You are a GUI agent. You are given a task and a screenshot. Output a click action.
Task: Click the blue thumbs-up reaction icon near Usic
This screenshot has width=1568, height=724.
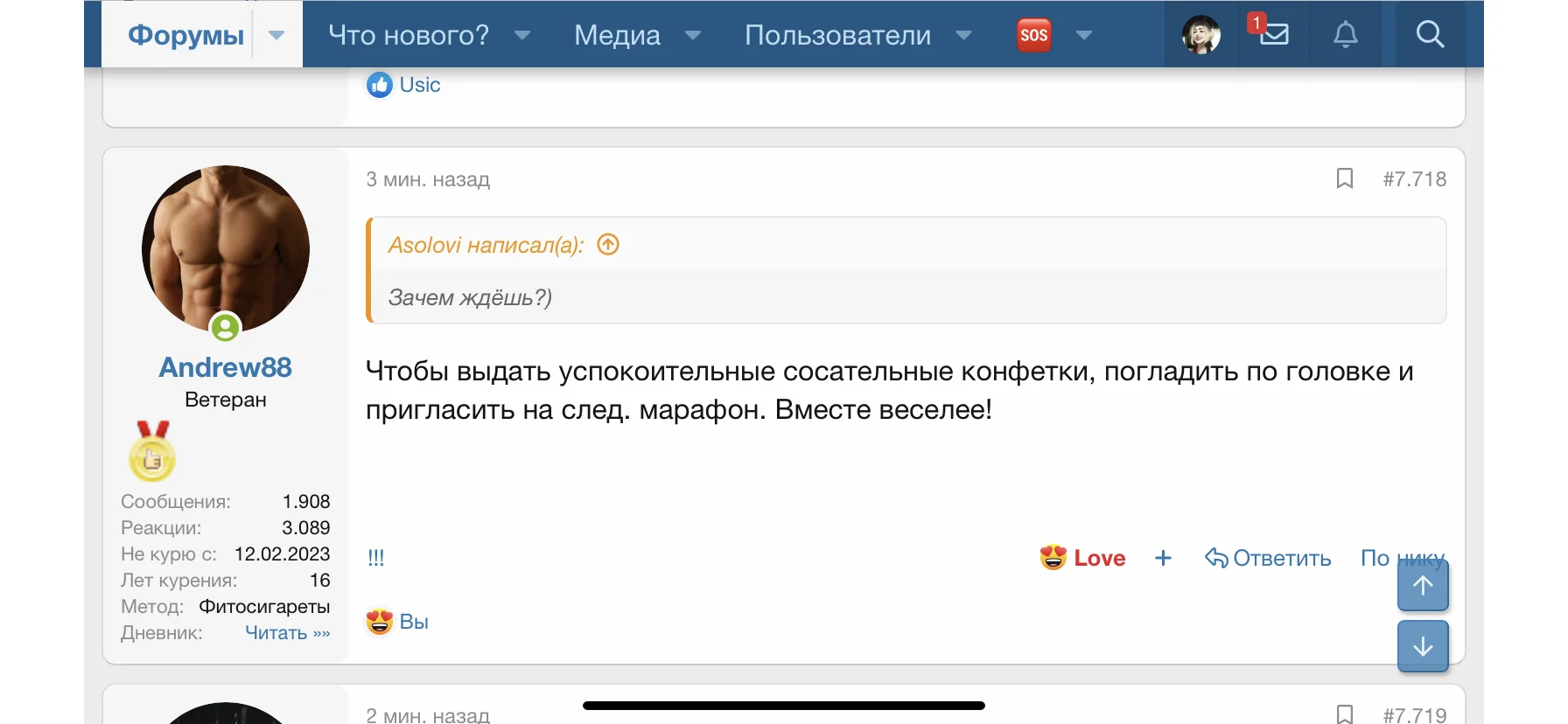(380, 85)
